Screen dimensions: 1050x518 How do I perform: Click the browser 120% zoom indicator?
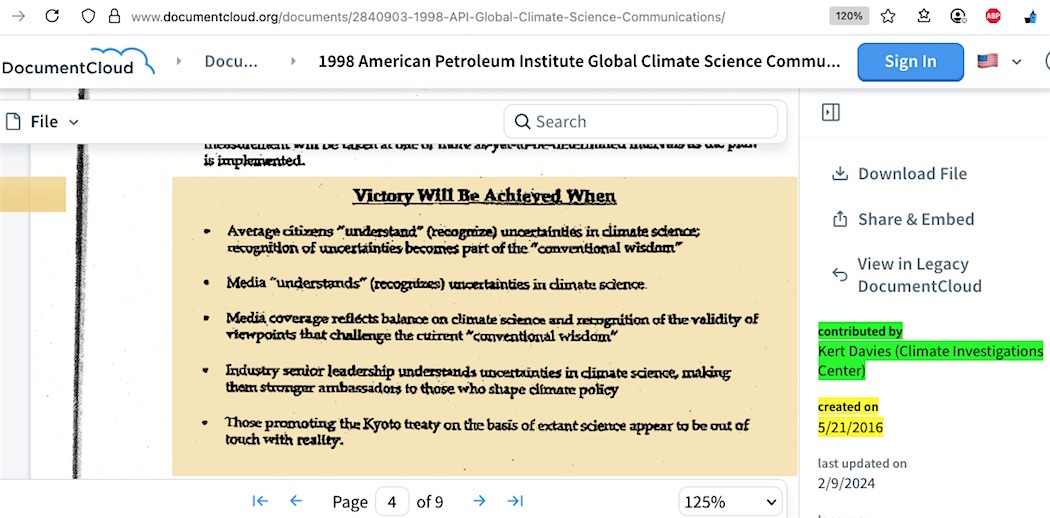click(x=849, y=16)
